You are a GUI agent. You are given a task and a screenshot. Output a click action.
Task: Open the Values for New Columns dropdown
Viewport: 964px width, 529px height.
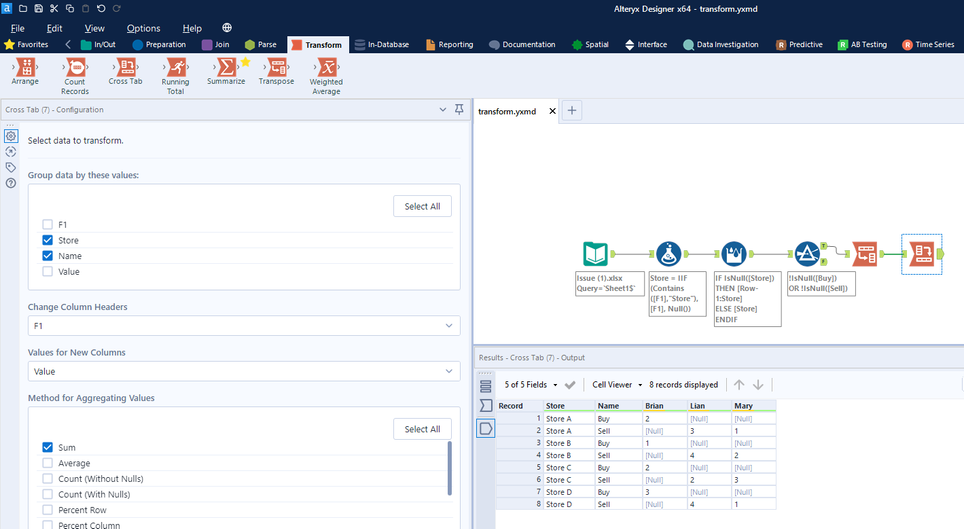[244, 371]
